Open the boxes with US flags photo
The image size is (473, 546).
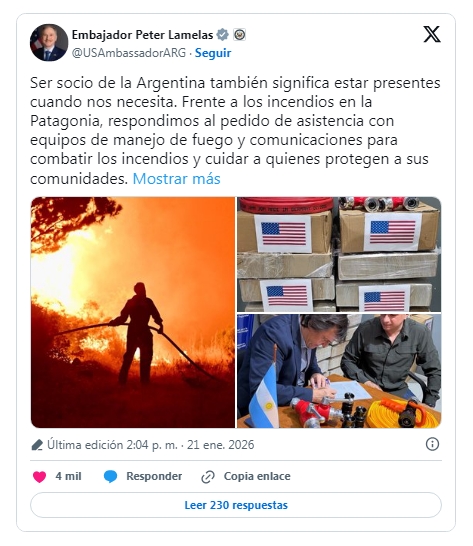pyautogui.click(x=339, y=254)
